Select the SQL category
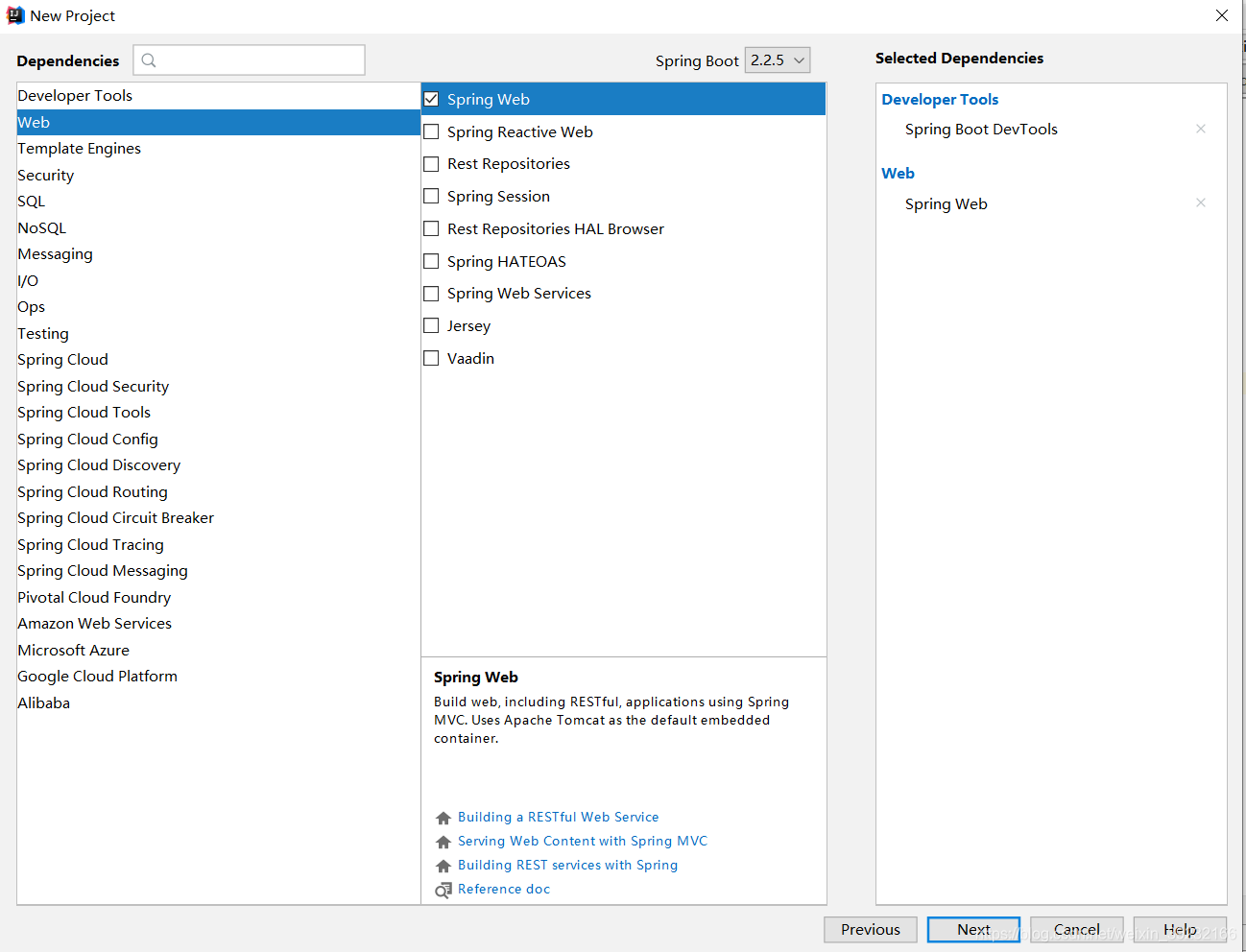1246x952 pixels. tap(219, 202)
